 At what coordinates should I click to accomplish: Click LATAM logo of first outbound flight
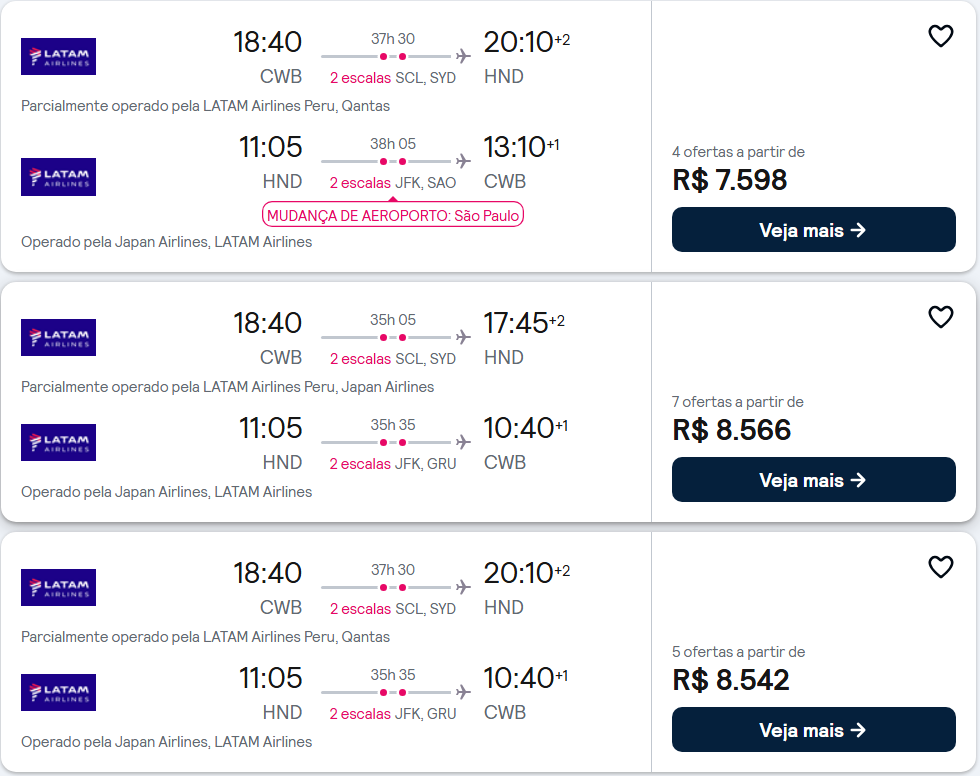[59, 56]
